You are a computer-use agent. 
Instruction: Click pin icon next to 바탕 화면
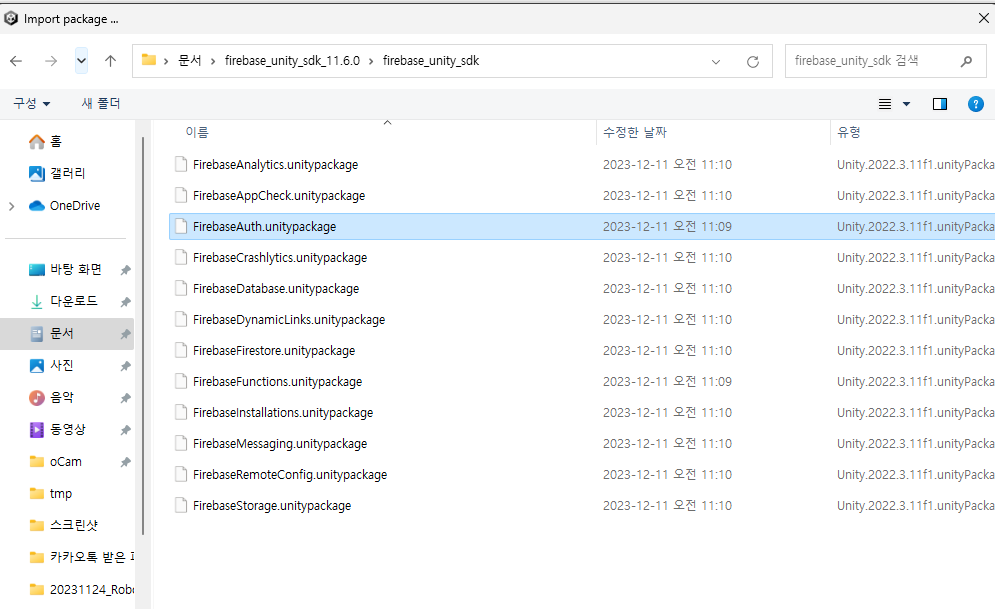pos(126,270)
